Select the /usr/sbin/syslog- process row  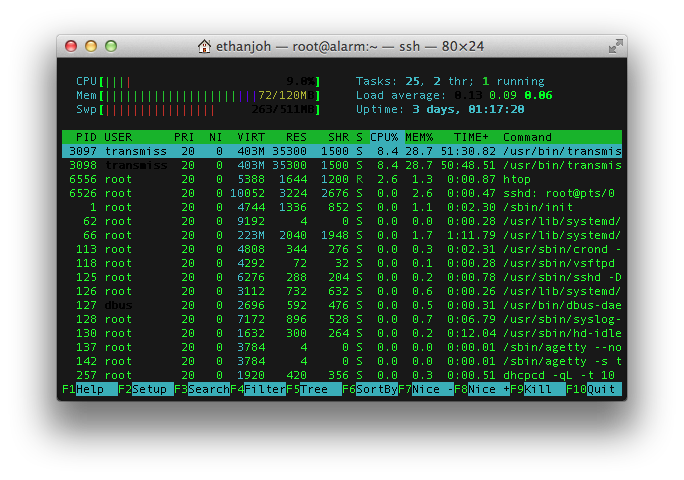pyautogui.click(x=342, y=319)
